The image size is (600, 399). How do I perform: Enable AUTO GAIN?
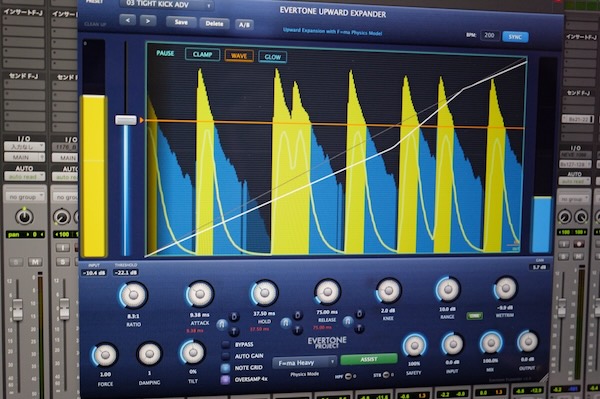pyautogui.click(x=225, y=357)
